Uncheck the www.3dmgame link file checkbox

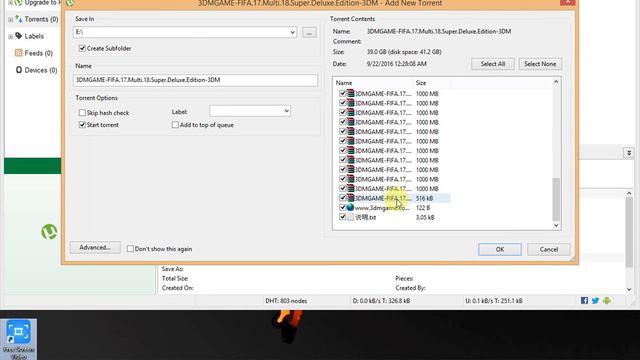342,207
